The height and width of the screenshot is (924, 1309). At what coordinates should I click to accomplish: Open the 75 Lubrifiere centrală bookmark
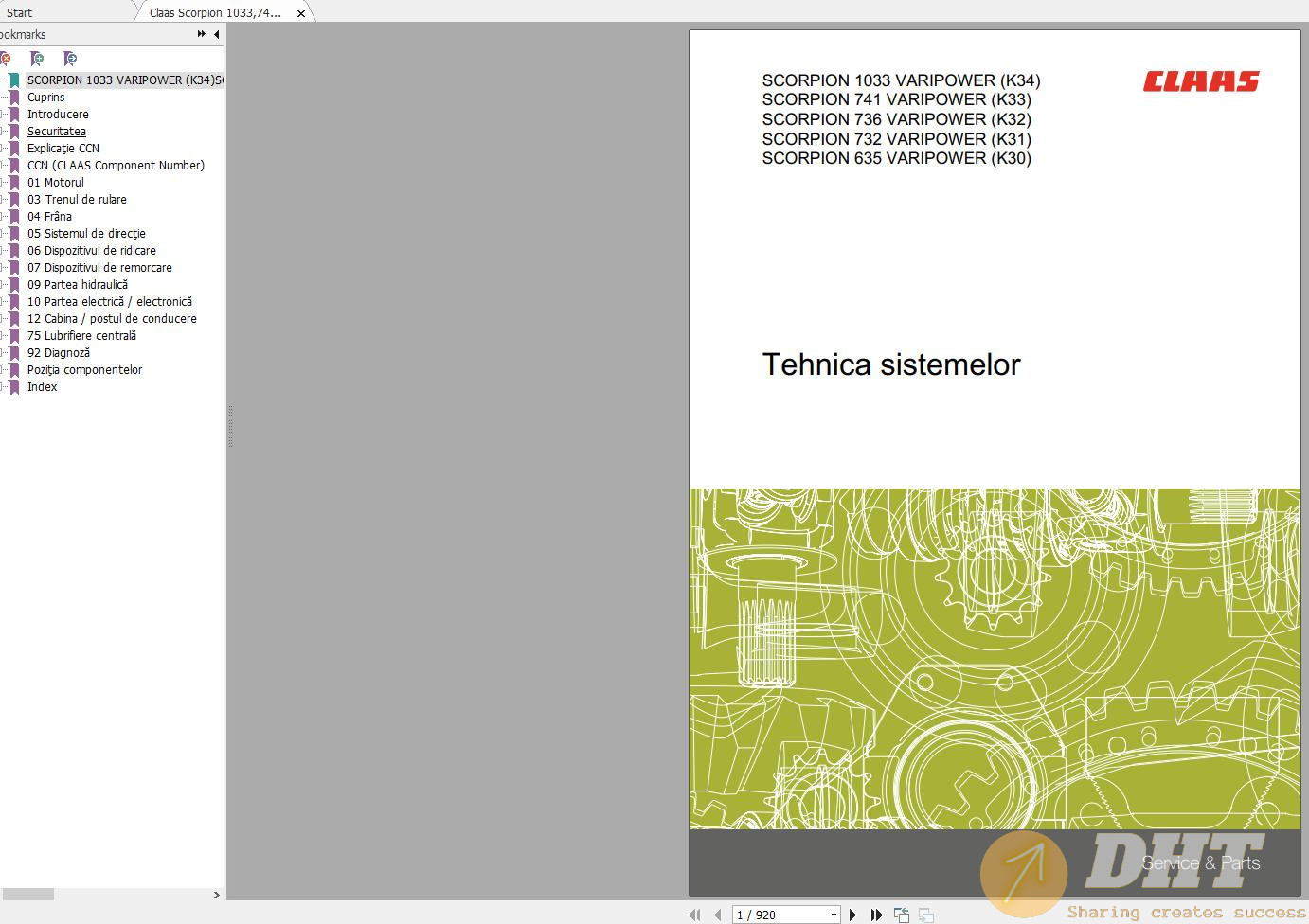pyautogui.click(x=81, y=336)
